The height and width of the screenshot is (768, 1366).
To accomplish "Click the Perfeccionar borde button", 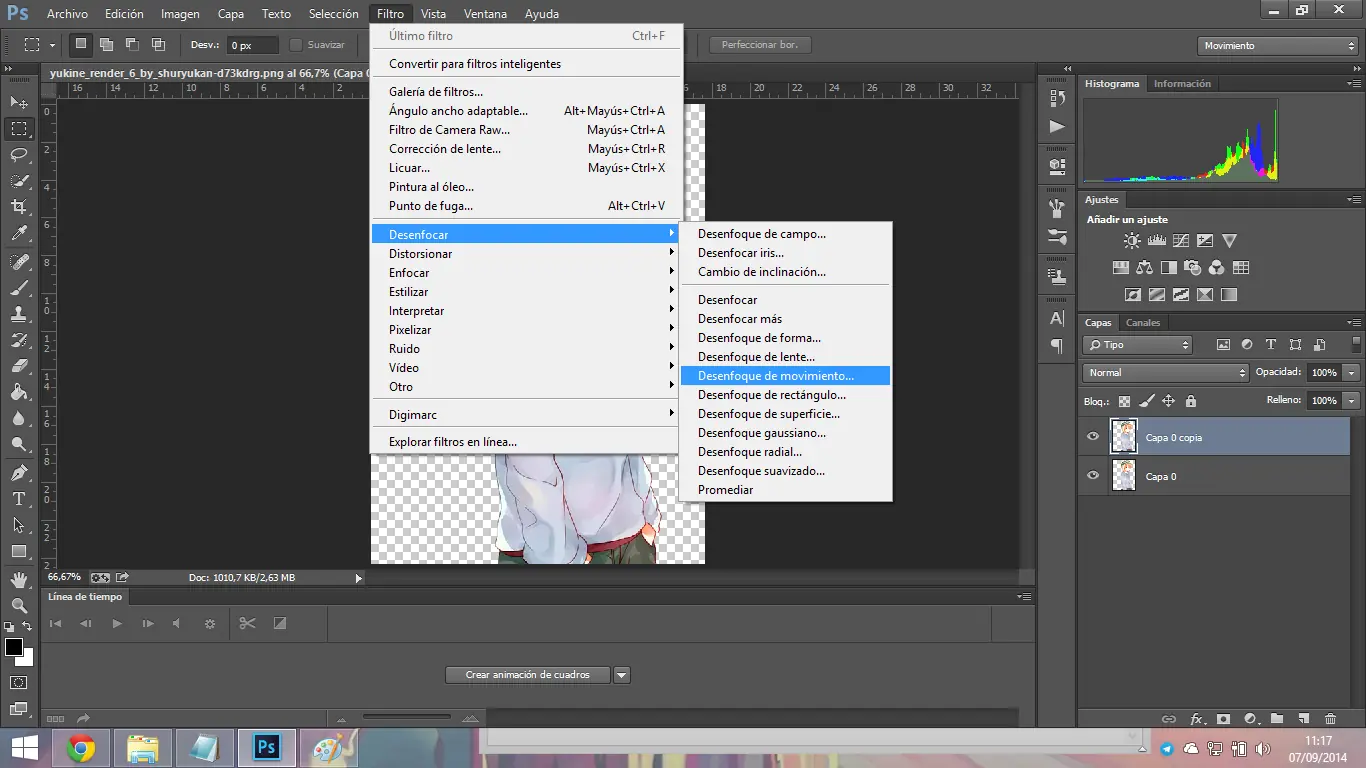I will (760, 45).
